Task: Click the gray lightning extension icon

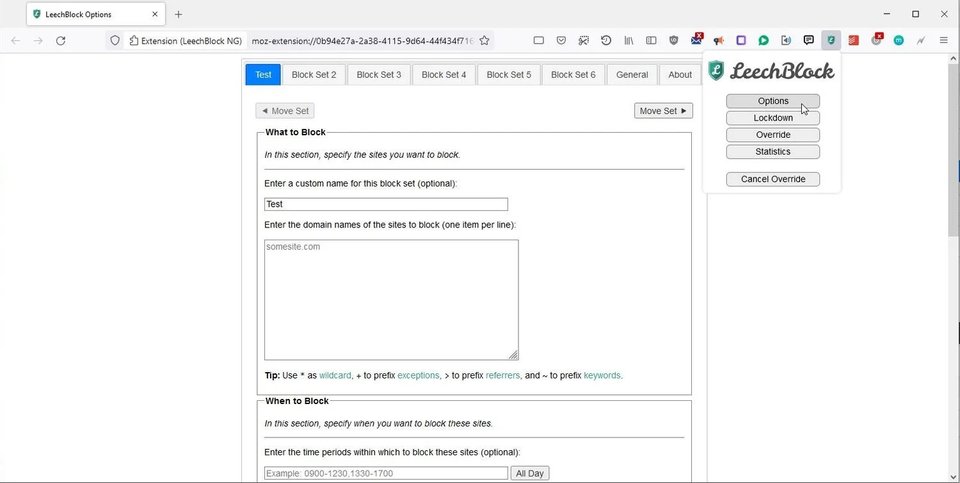Action: point(921,40)
